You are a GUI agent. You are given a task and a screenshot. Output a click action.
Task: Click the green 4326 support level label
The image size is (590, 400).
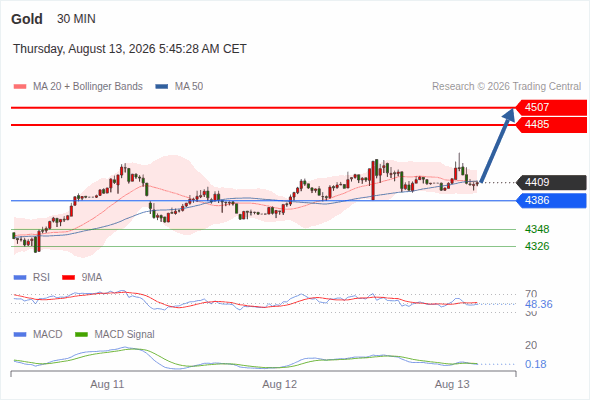click(537, 246)
